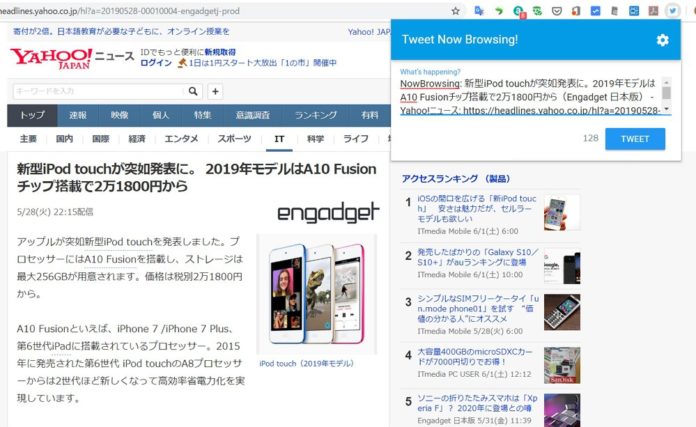
Task: Click into the What's happening tweet text box
Action: (530, 96)
